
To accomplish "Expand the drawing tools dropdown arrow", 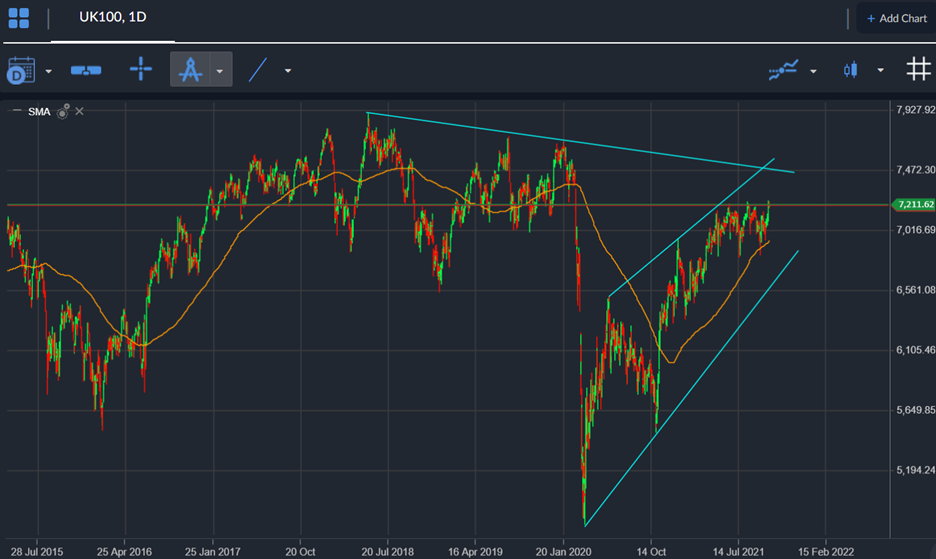I will 220,70.
